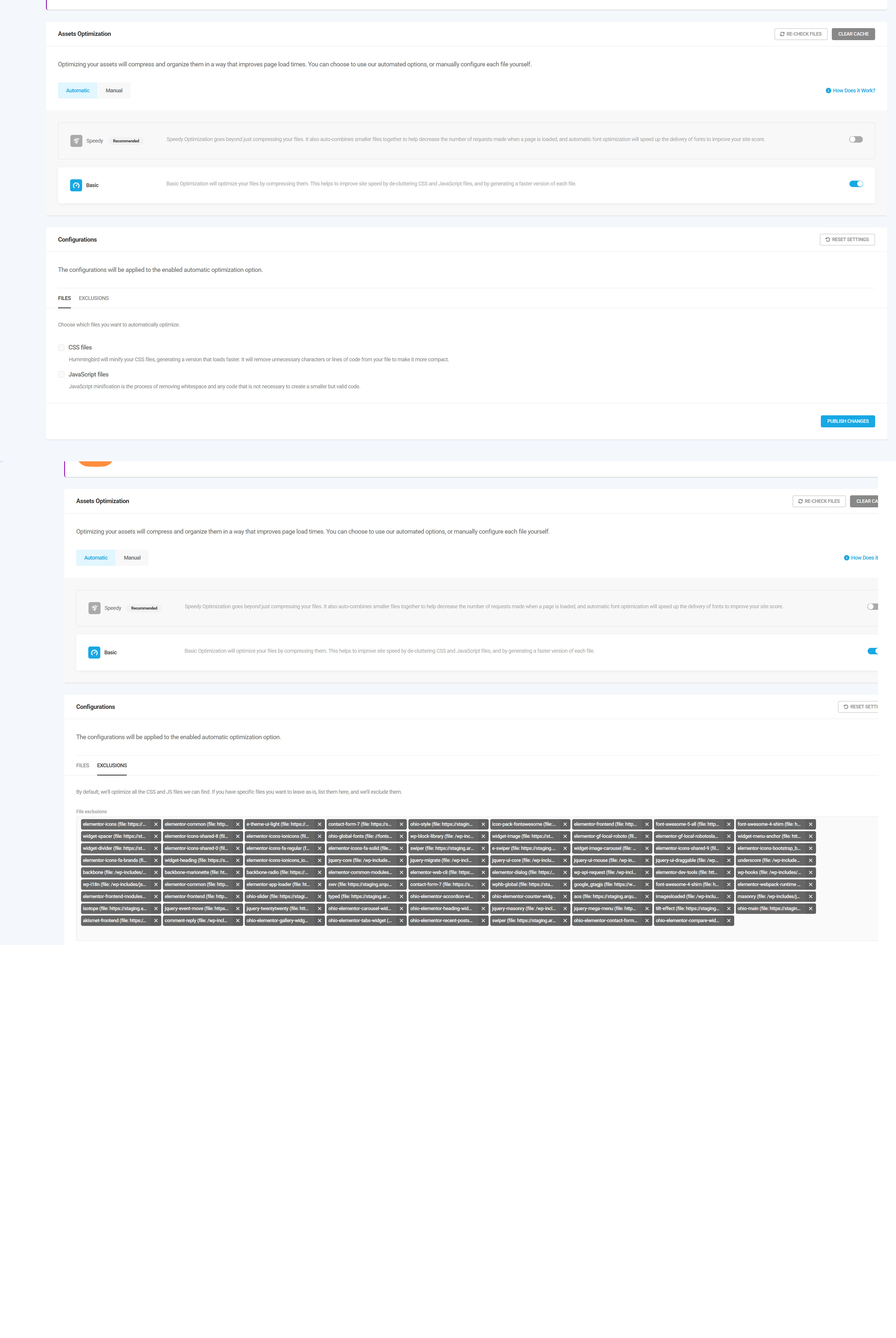The image size is (896, 1338).
Task: Remove widget-spacer exclusion tag
Action: 155,836
